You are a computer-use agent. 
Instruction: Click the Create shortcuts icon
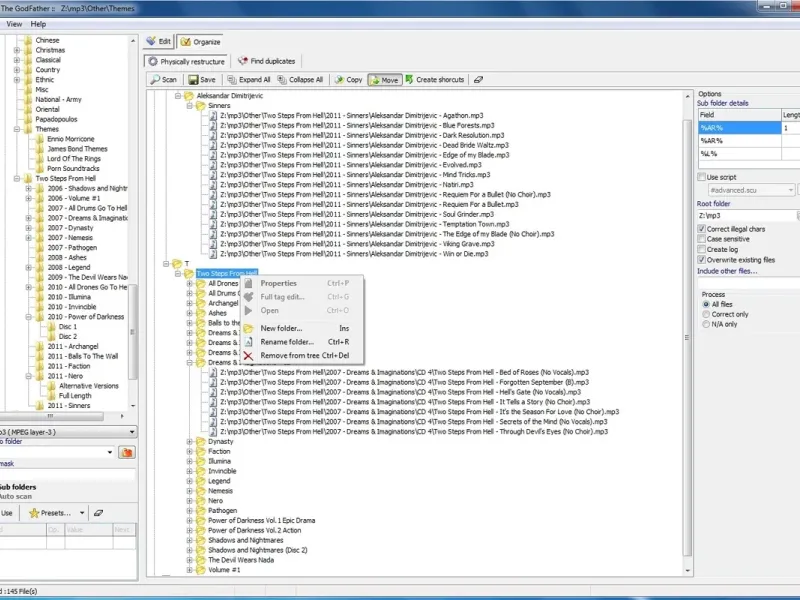[x=410, y=80]
